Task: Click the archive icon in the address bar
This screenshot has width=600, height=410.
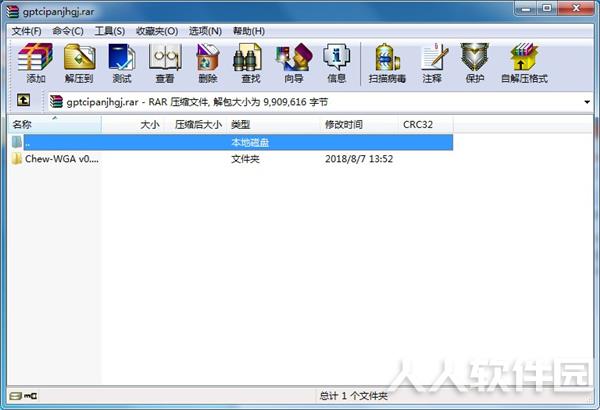Action: pyautogui.click(x=56, y=102)
